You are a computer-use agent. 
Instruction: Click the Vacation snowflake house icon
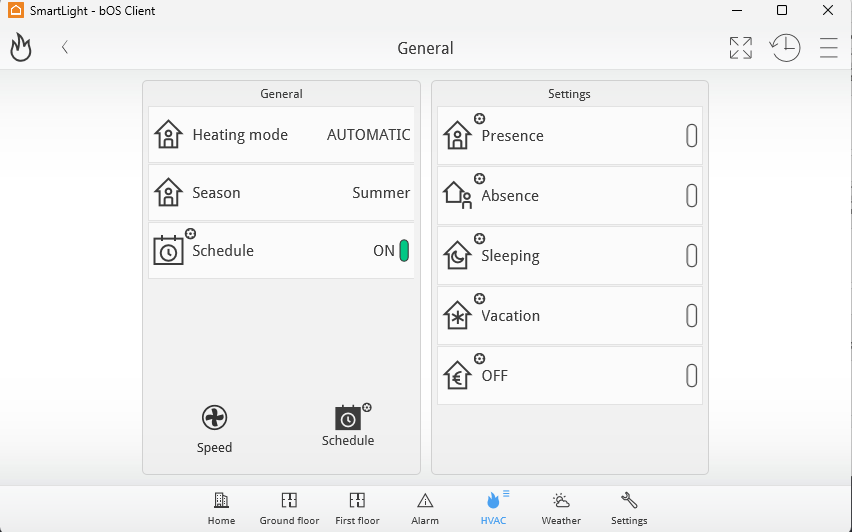458,315
